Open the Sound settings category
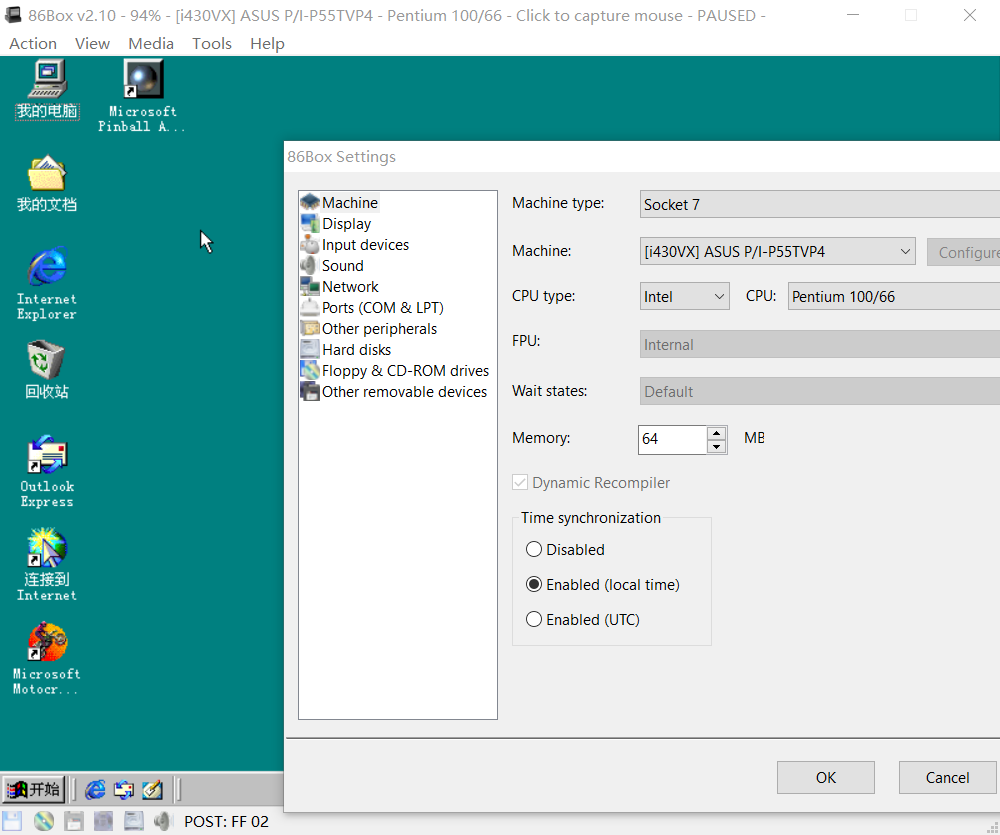The height and width of the screenshot is (835, 1000). (332, 266)
